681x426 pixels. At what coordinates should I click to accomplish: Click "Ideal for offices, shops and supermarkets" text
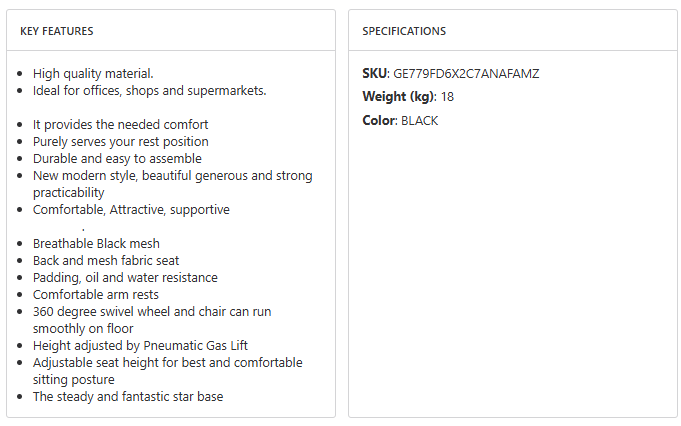[x=149, y=91]
